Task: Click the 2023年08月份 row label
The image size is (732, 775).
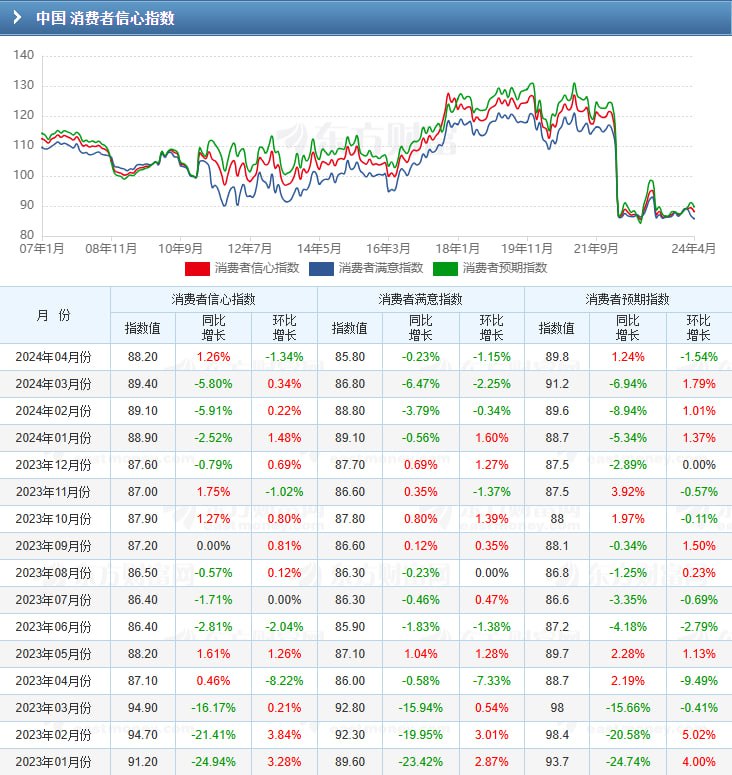Action: pos(54,573)
